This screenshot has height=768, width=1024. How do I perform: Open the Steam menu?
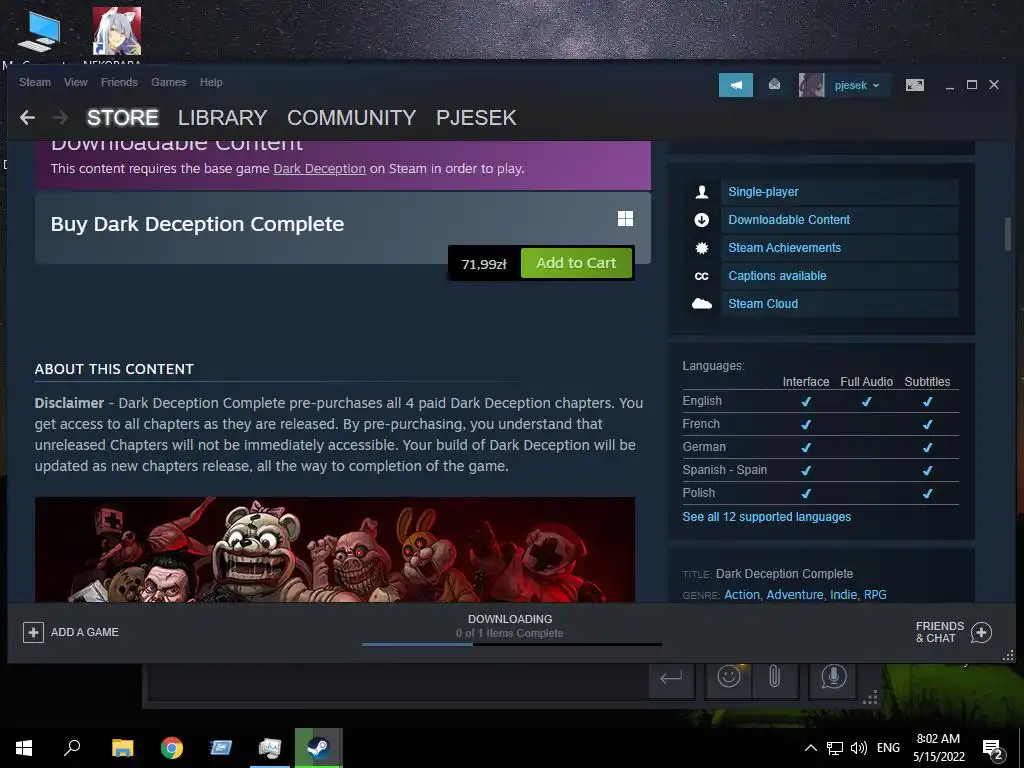35,82
